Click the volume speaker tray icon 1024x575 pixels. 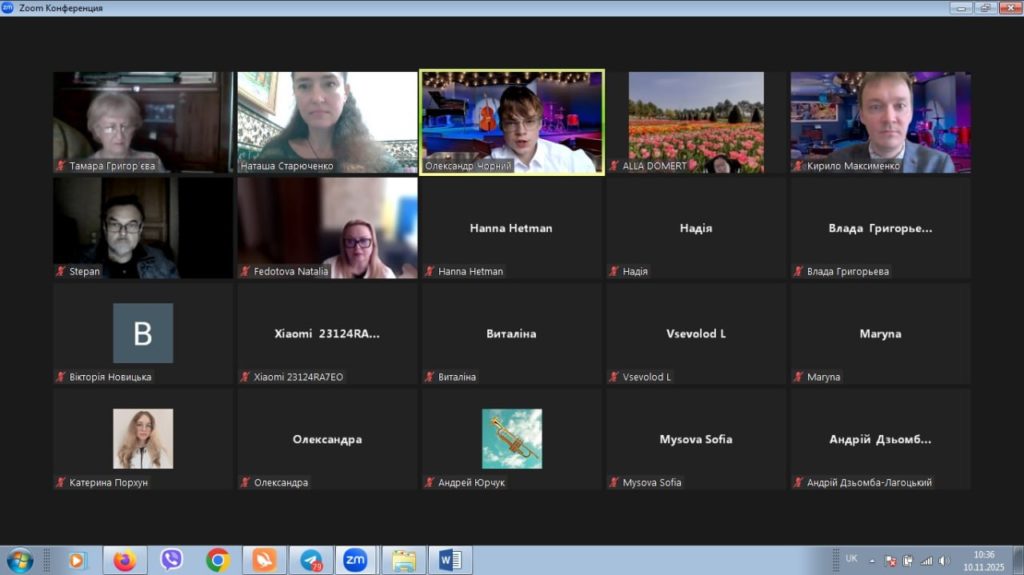click(x=943, y=561)
